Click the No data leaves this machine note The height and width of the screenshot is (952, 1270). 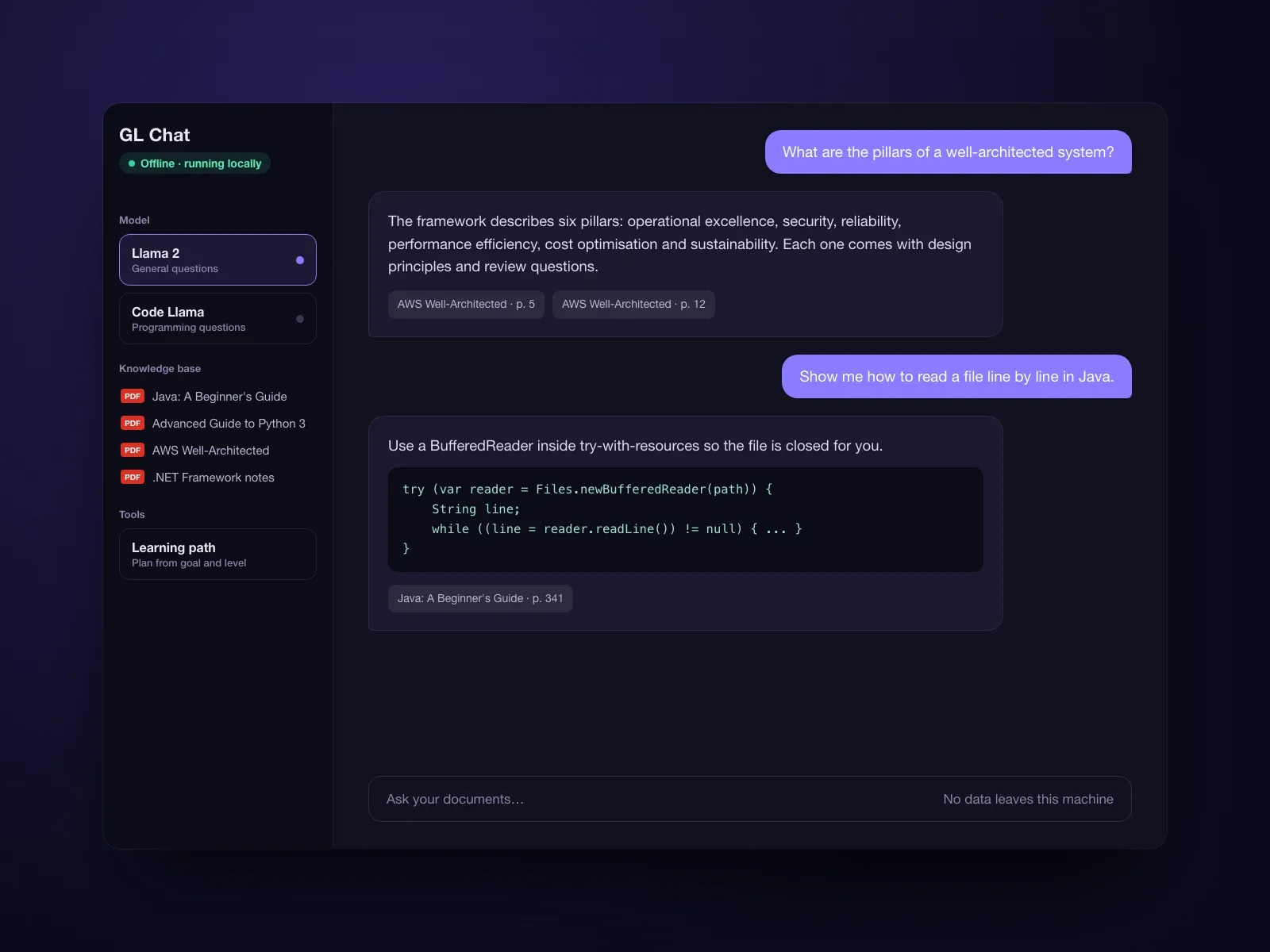[x=1028, y=799]
